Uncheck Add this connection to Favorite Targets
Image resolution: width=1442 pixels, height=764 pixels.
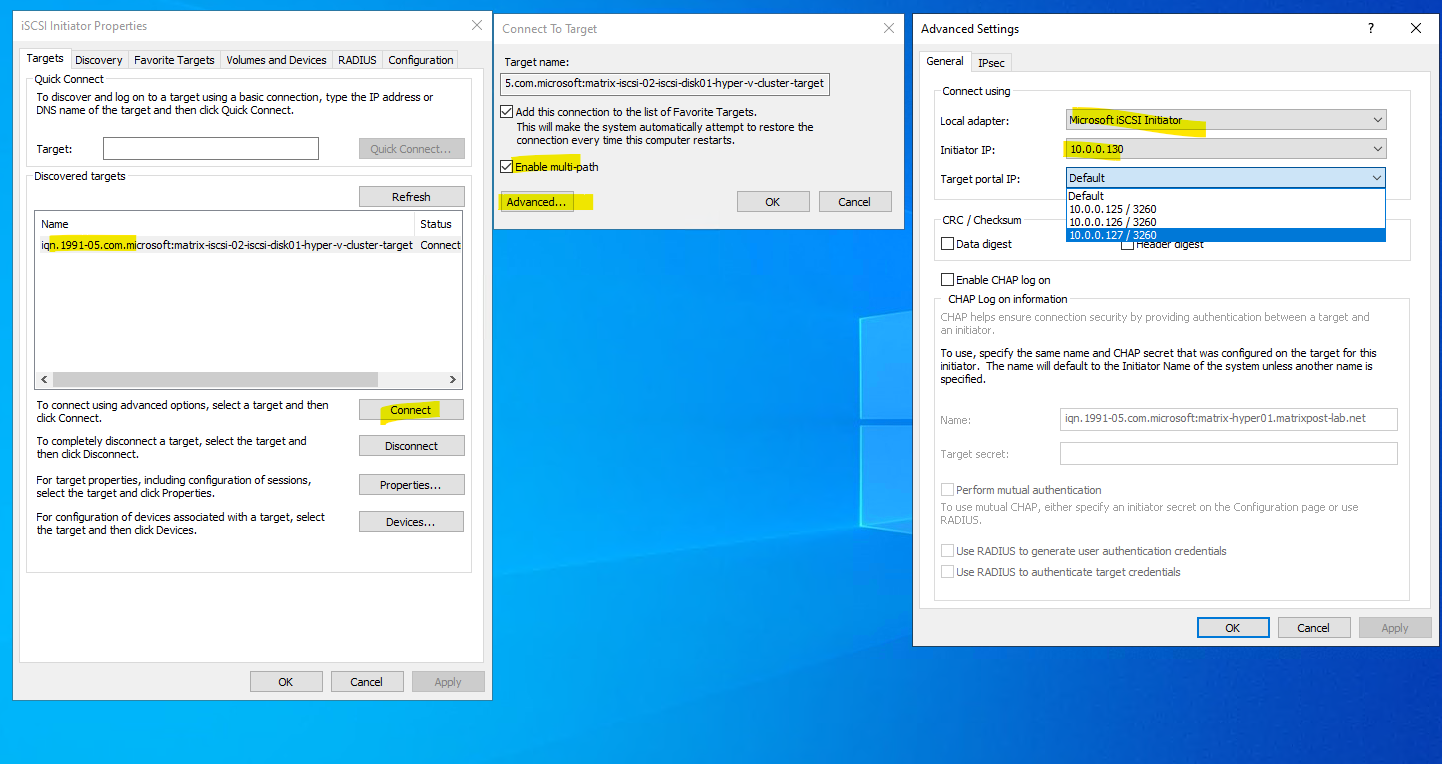click(507, 112)
